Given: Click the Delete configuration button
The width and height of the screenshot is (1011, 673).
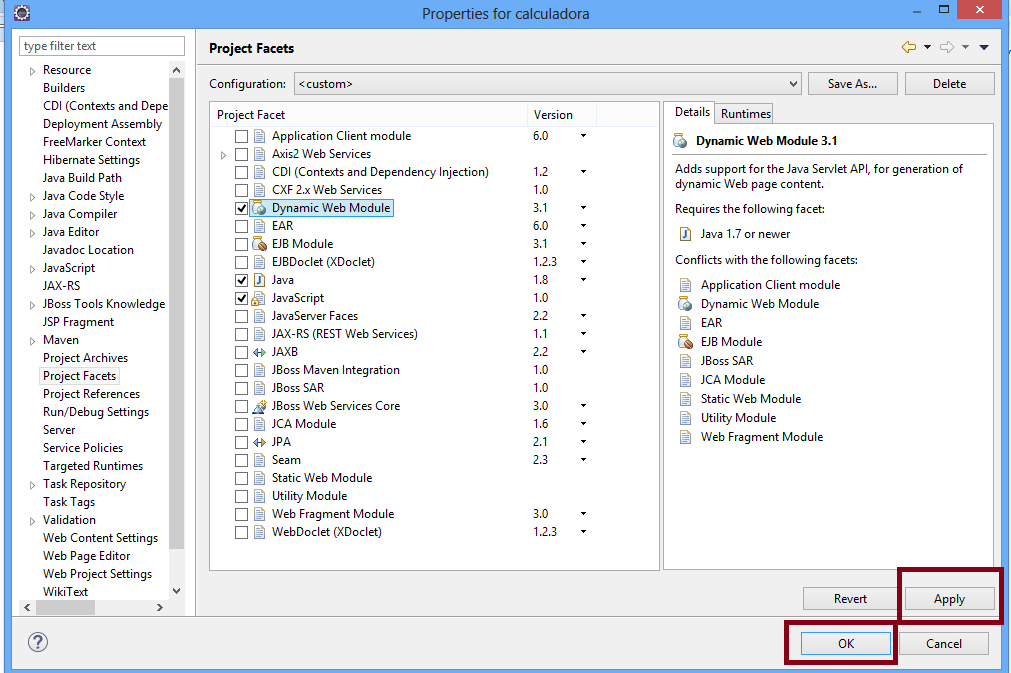Looking at the screenshot, I should (949, 84).
